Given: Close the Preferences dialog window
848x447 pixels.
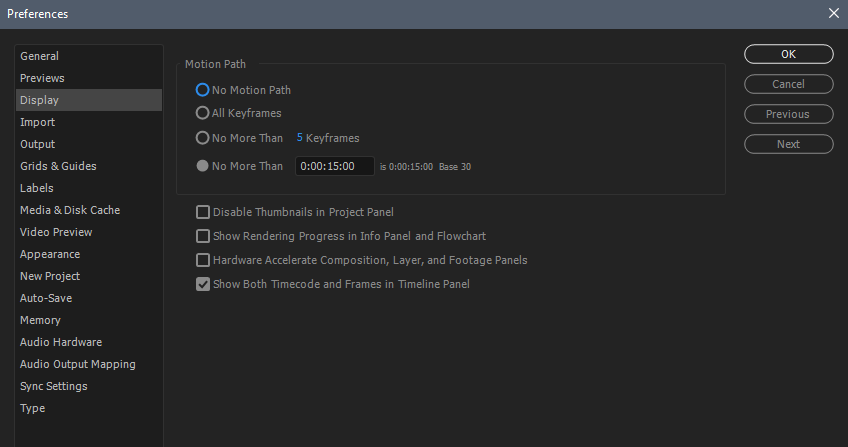Looking at the screenshot, I should click(x=834, y=13).
